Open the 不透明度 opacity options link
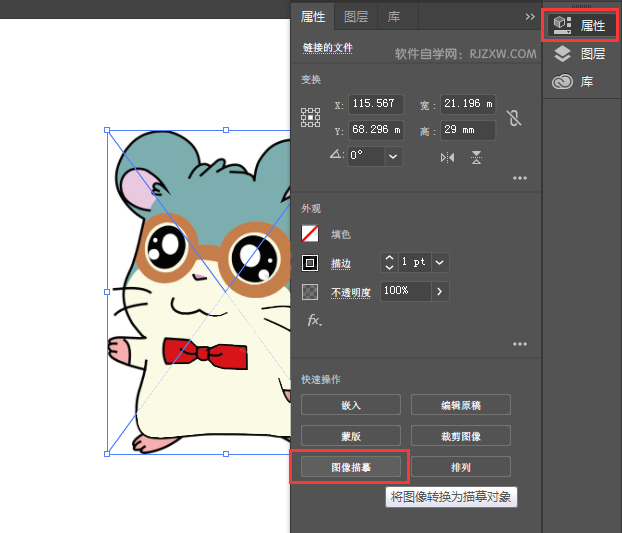Screen dimensions: 622x533 point(351,293)
